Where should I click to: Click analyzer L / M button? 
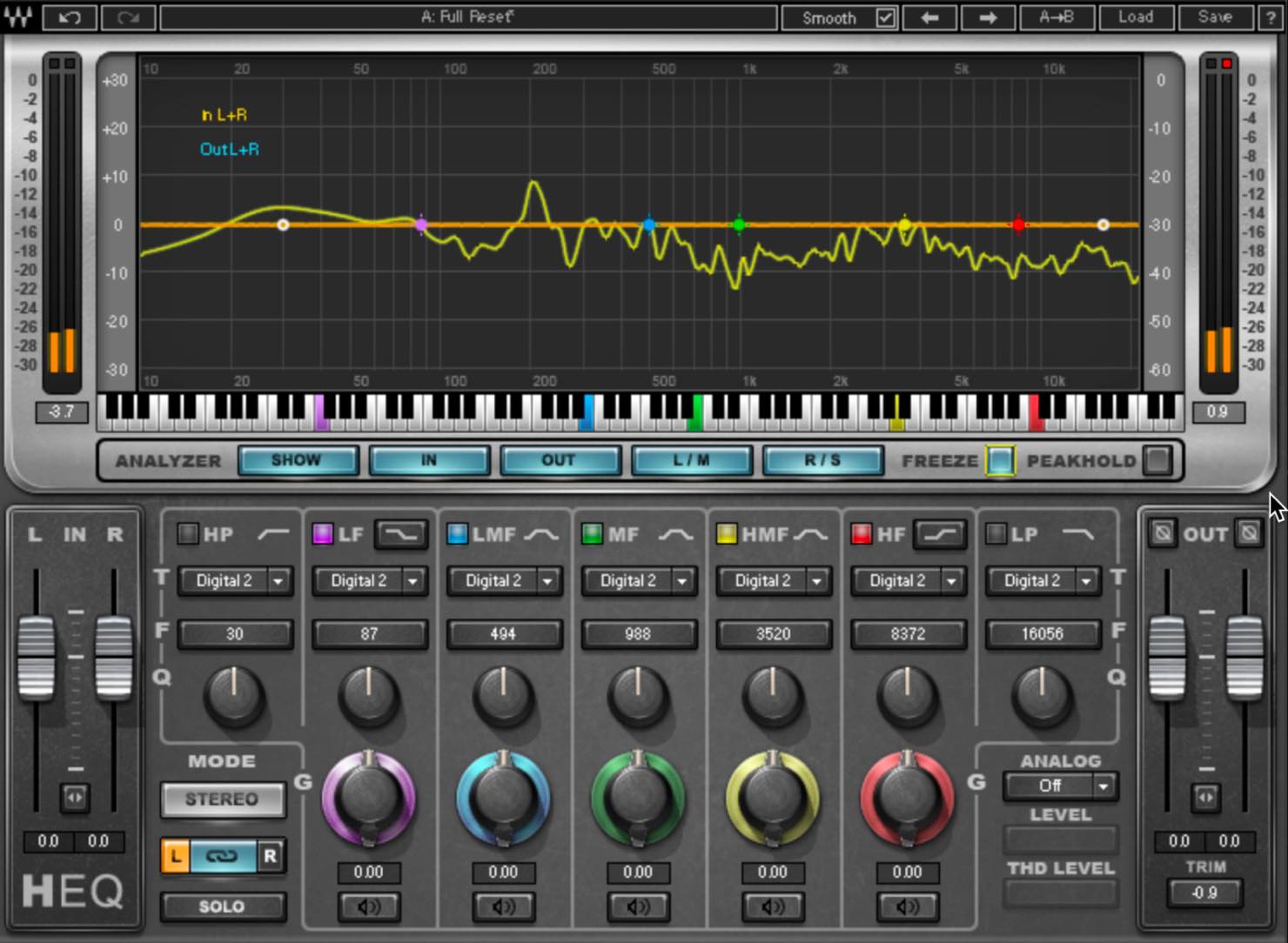(691, 460)
